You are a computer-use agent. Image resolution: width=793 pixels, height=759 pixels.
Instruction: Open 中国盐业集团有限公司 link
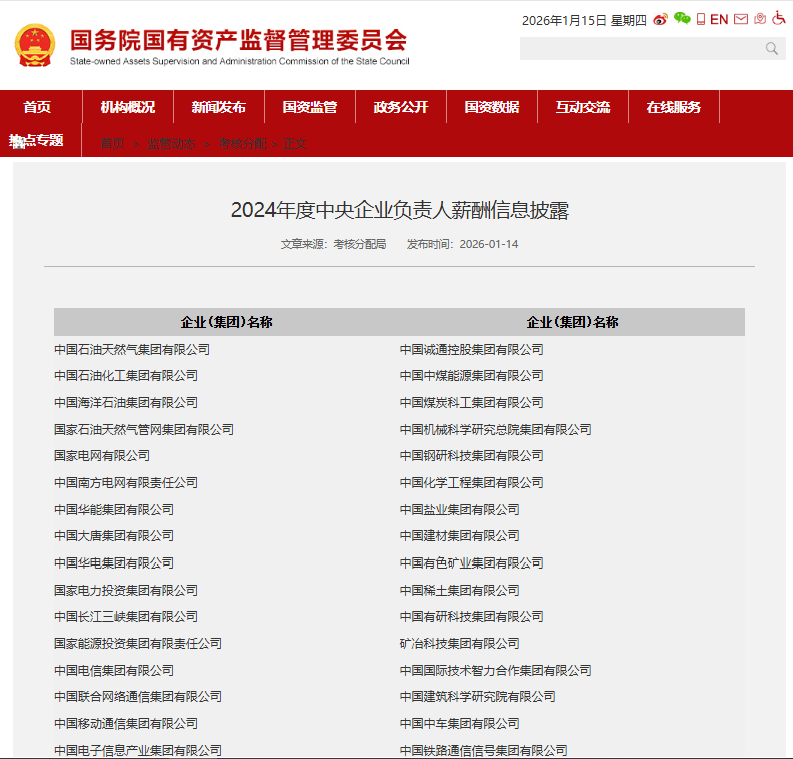[x=460, y=509]
